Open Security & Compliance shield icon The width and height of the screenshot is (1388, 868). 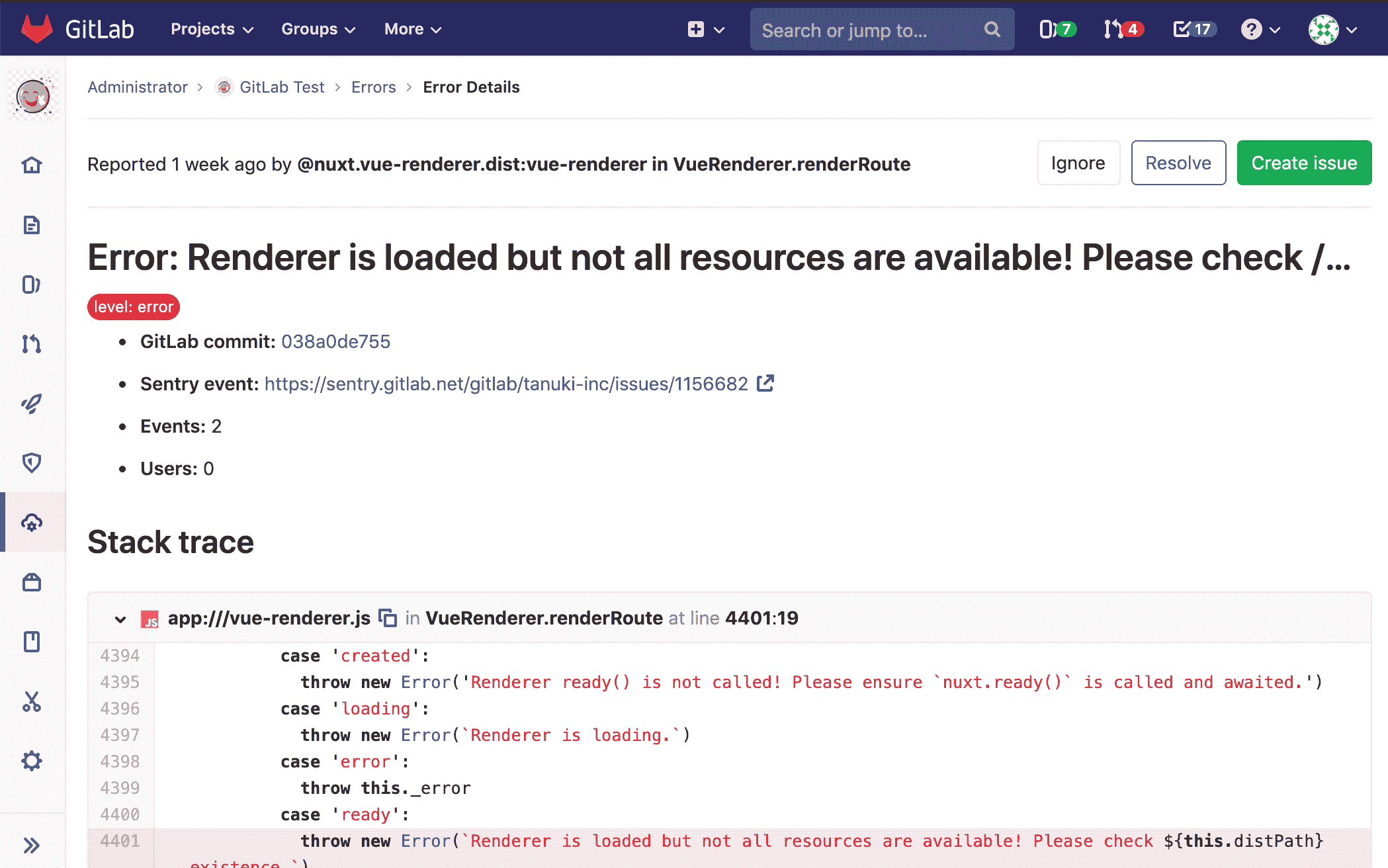tap(32, 463)
